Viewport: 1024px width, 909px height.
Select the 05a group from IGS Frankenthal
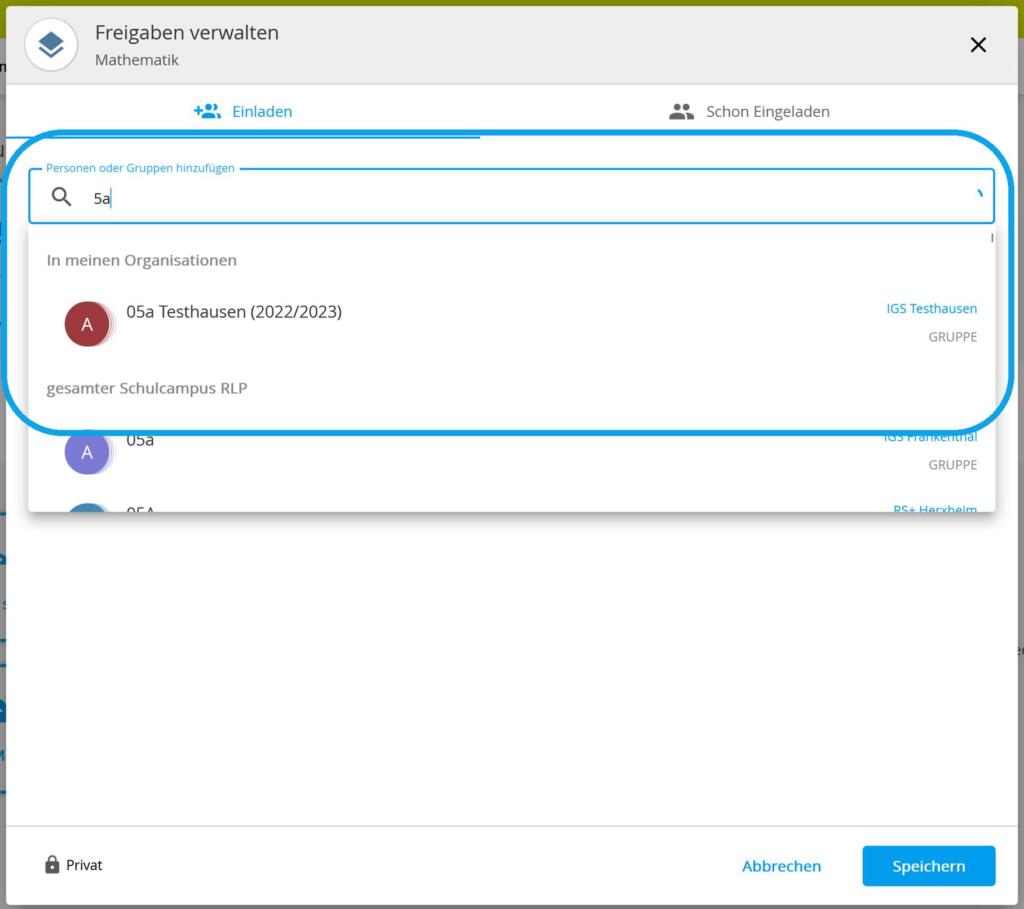pos(511,451)
